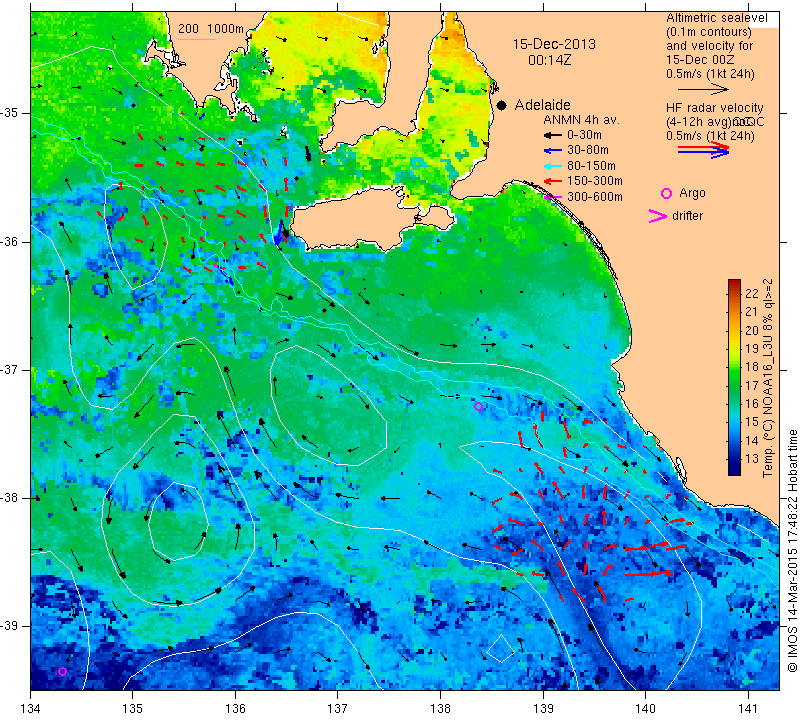Click the magenta 300-600m arrow legend symbol
Screen dimensions: 800x720
[553, 197]
